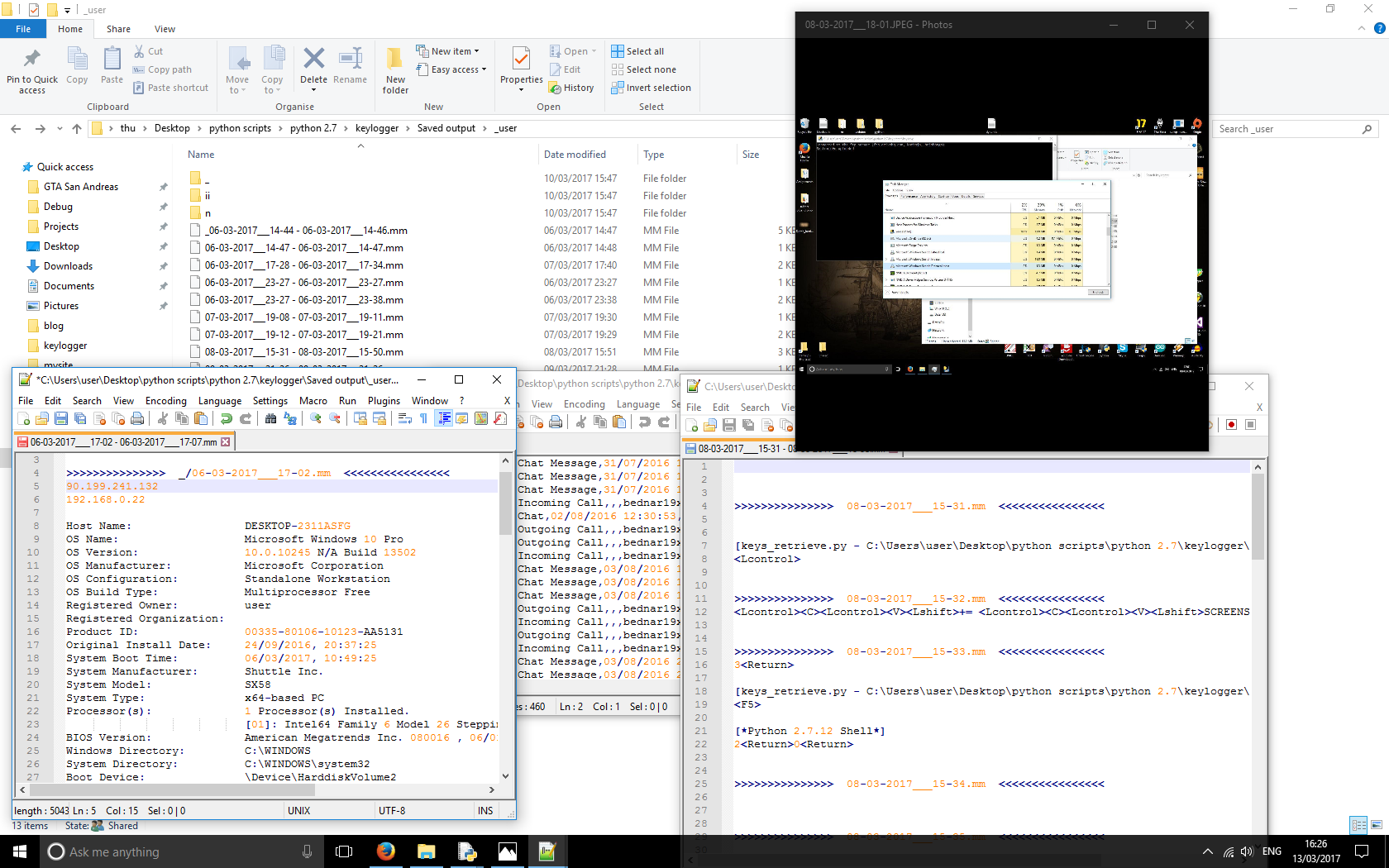
Task: Click the New folder icon in ribbon
Action: [x=395, y=59]
